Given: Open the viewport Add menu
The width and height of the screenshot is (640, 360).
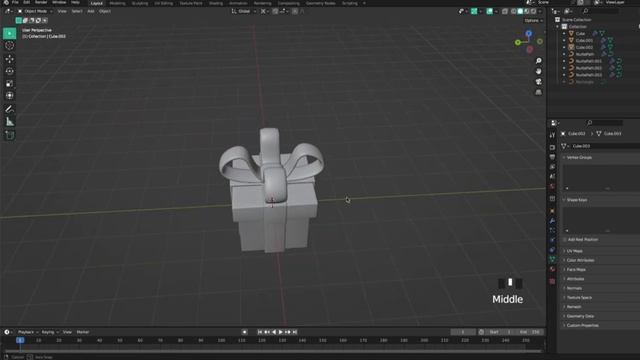Looking at the screenshot, I should [x=91, y=11].
